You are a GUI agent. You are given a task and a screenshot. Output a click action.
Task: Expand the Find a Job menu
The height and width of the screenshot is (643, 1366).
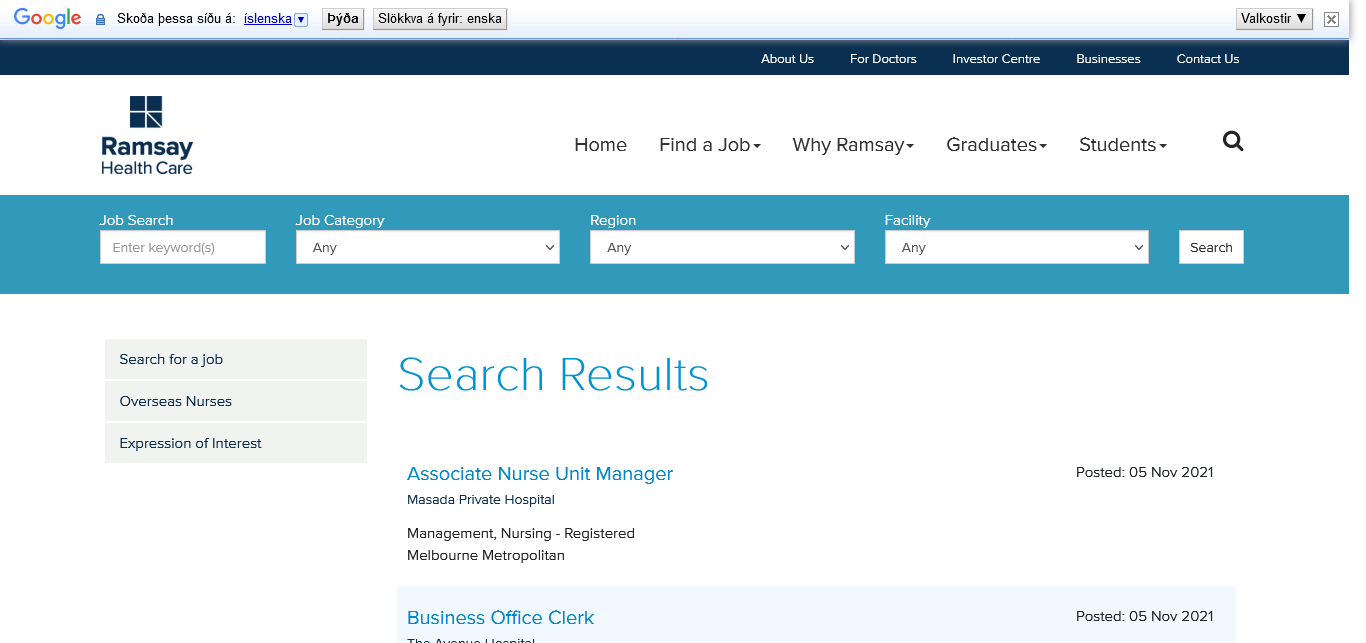pos(709,145)
